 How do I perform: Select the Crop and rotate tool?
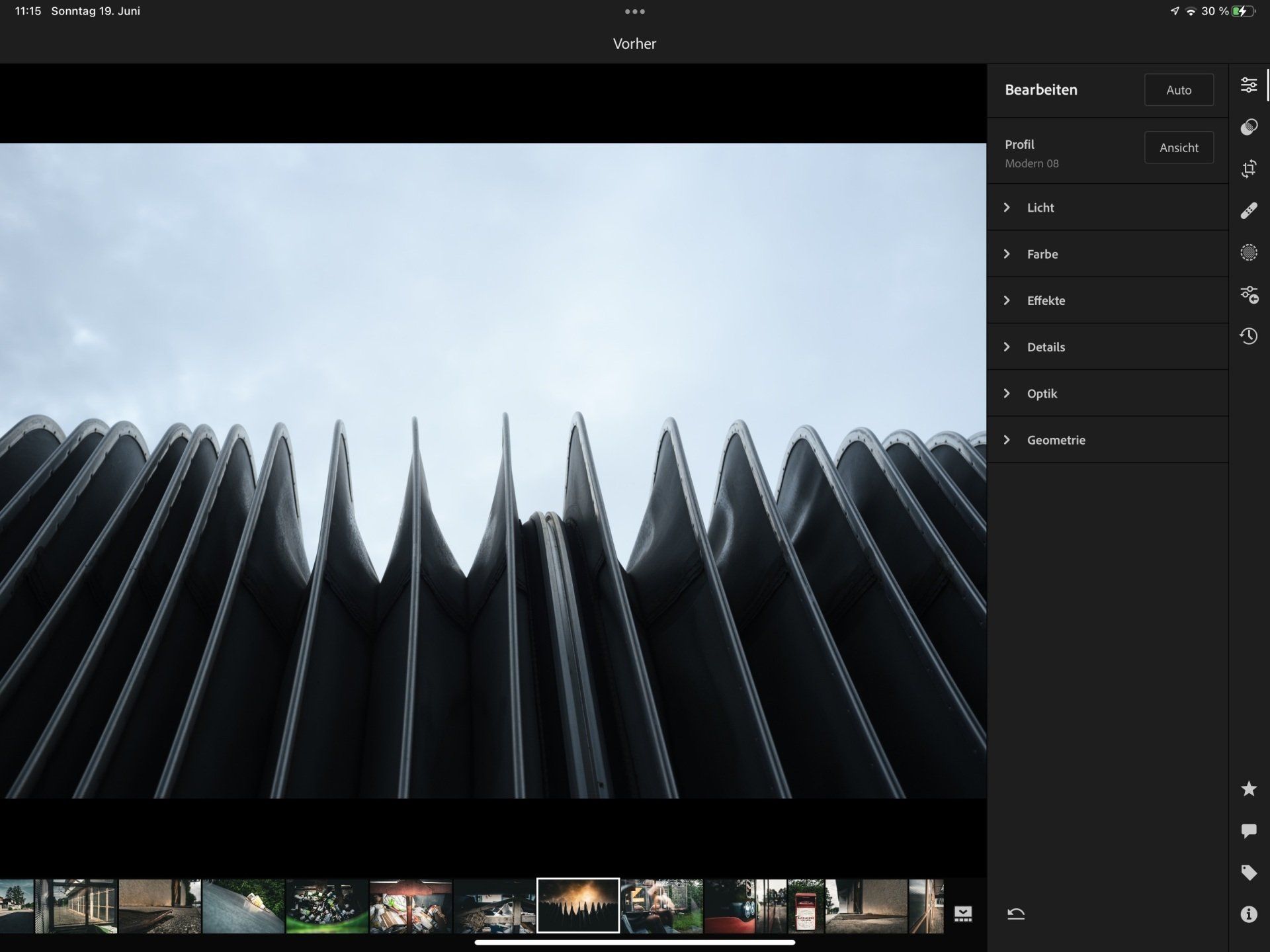1248,169
